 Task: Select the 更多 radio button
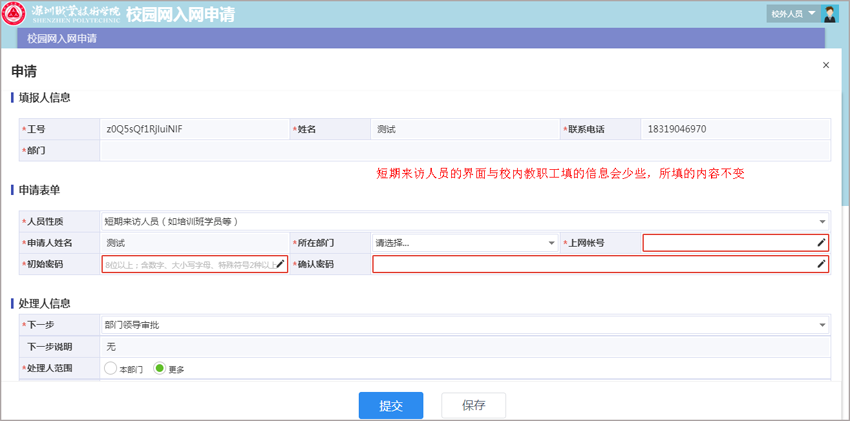[x=159, y=369]
